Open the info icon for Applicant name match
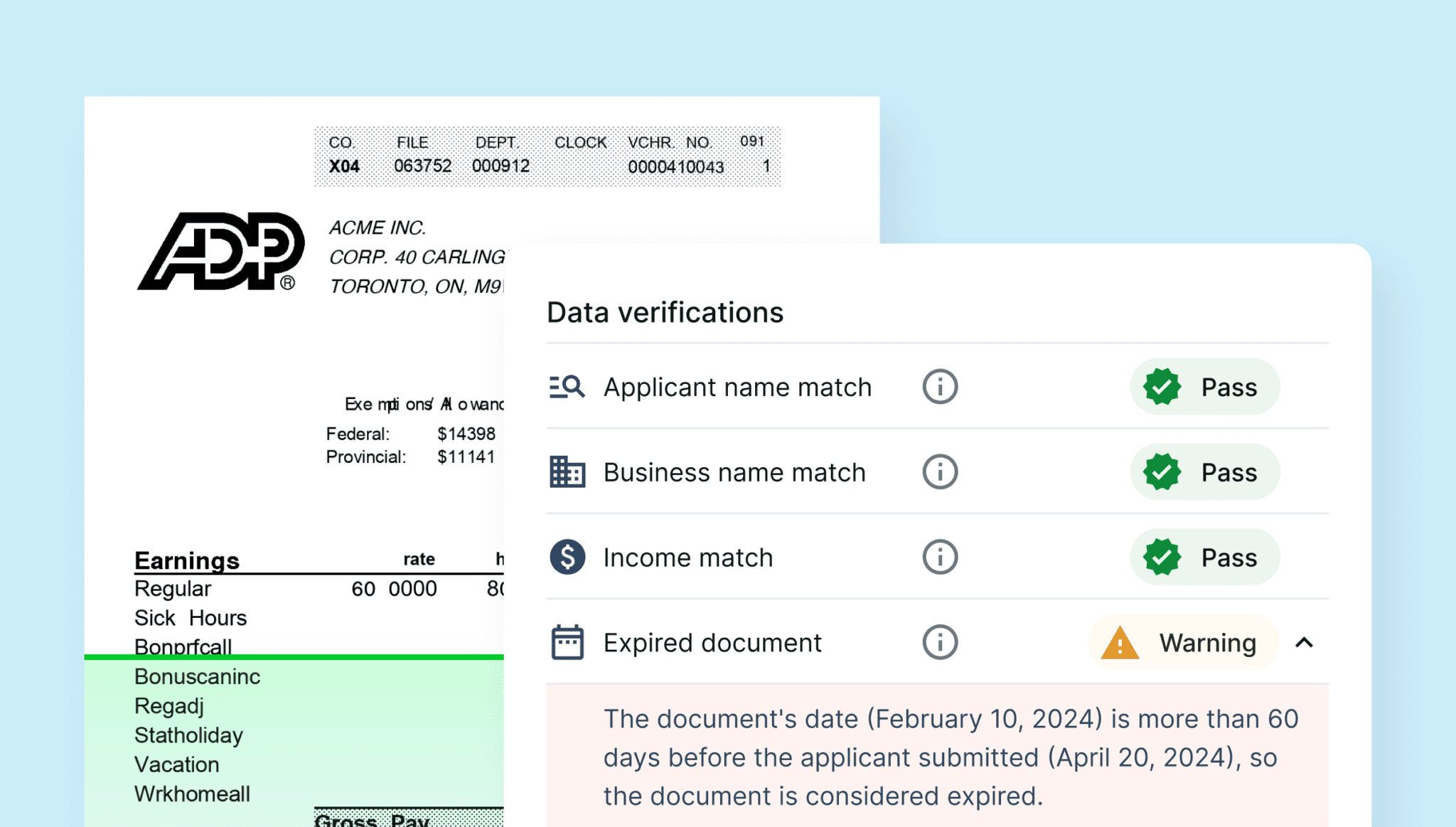 point(939,387)
